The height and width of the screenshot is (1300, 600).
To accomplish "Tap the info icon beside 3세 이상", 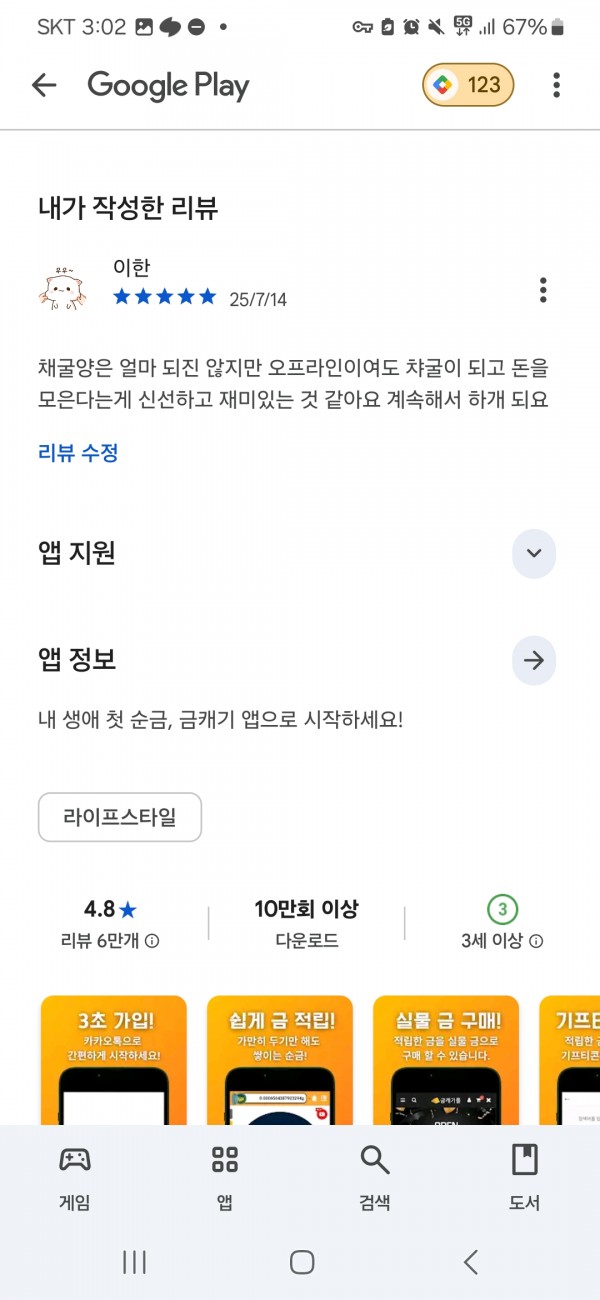I will [536, 941].
